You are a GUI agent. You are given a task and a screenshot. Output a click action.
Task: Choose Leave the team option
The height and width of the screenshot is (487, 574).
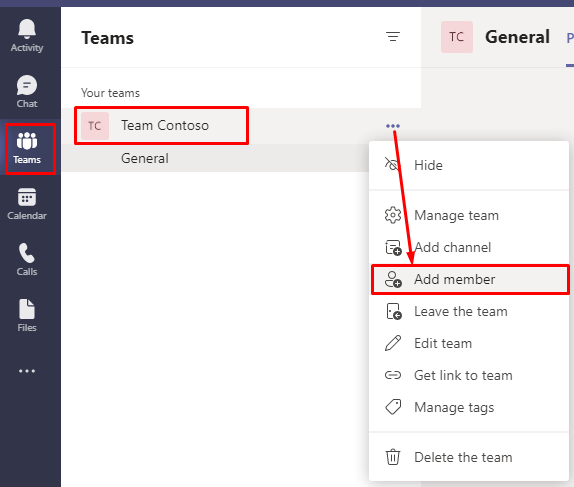pyautogui.click(x=469, y=312)
